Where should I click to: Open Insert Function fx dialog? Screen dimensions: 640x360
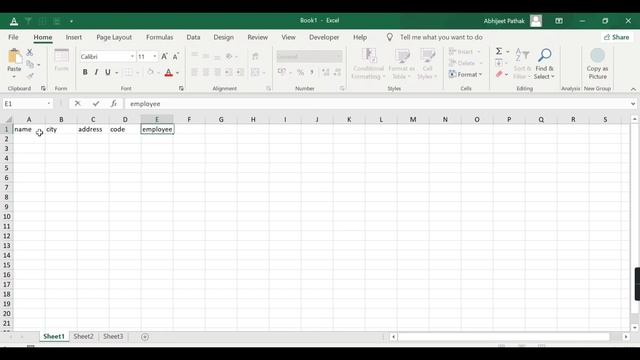pos(113,104)
